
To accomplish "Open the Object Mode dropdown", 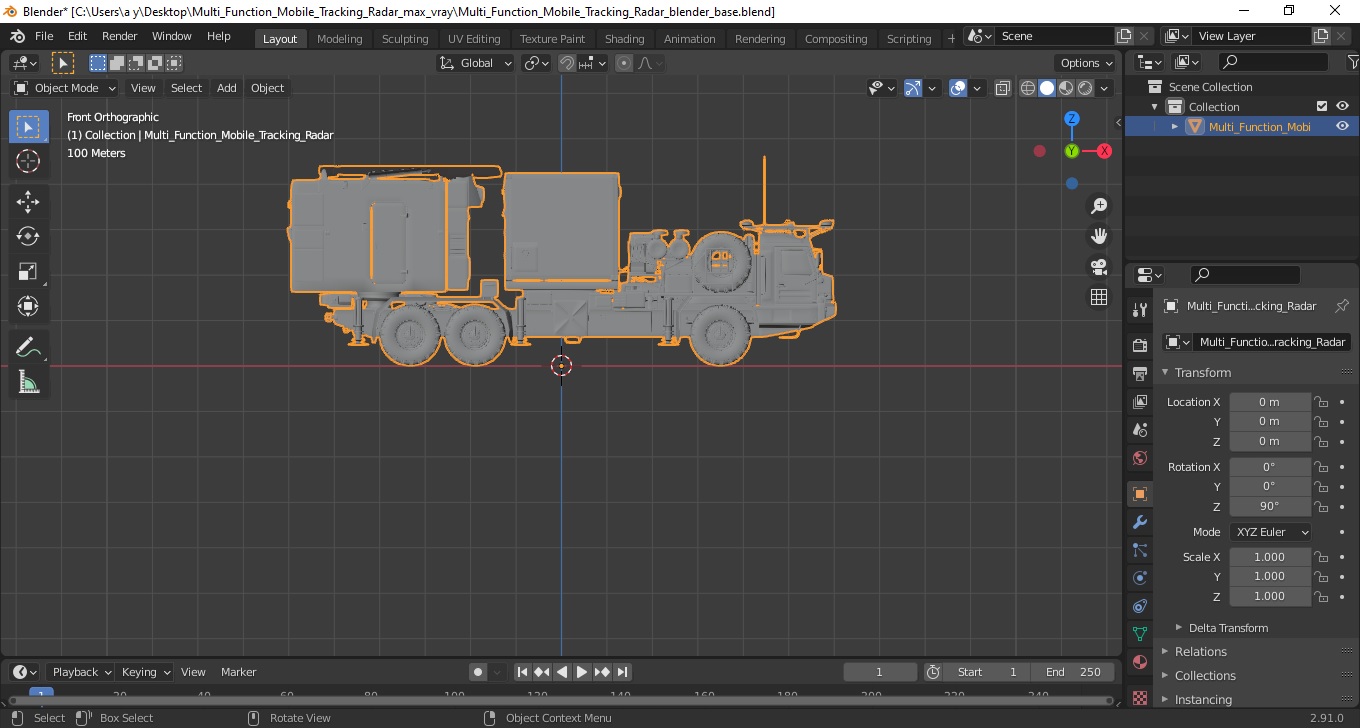I will point(65,88).
